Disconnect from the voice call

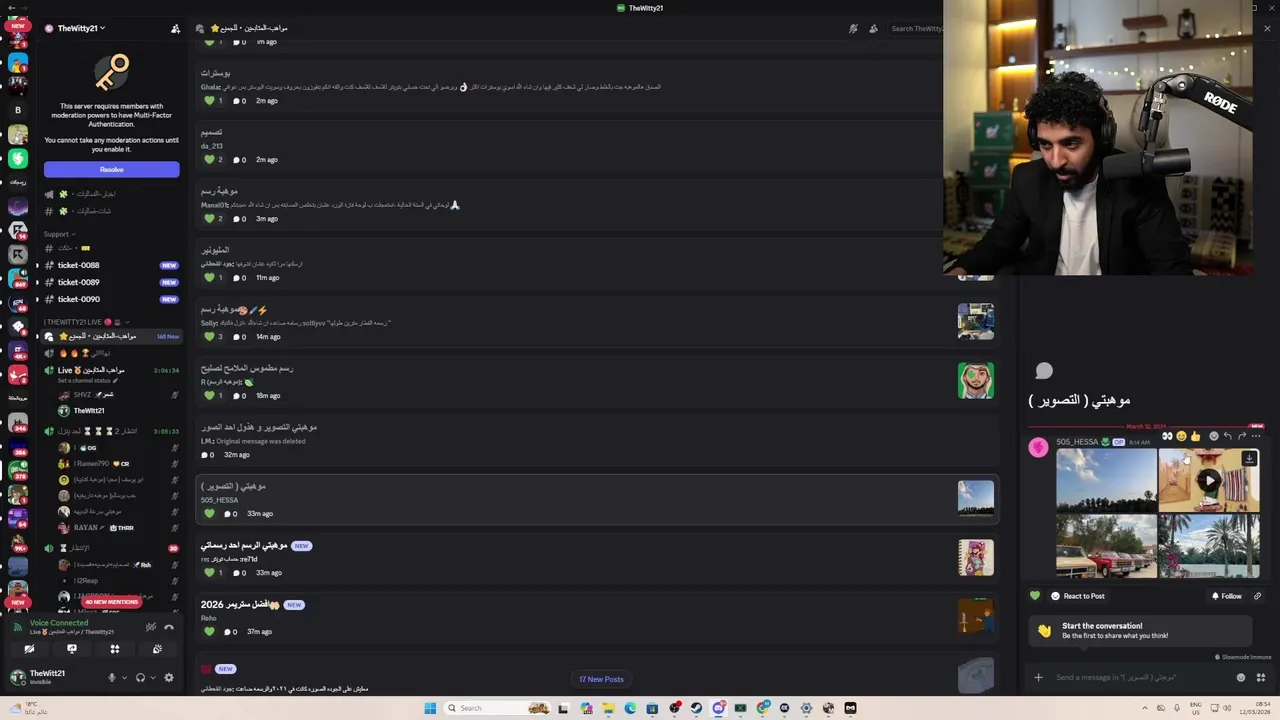169,627
